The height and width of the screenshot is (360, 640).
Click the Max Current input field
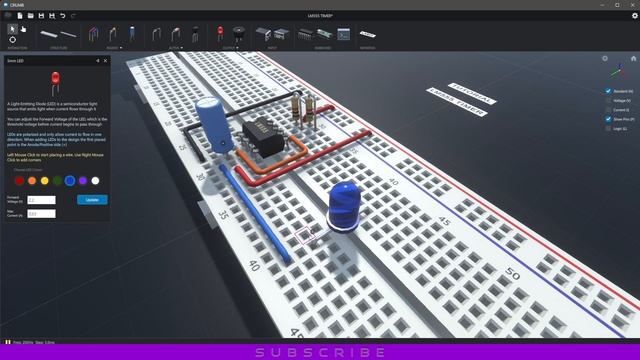pyautogui.click(x=41, y=214)
